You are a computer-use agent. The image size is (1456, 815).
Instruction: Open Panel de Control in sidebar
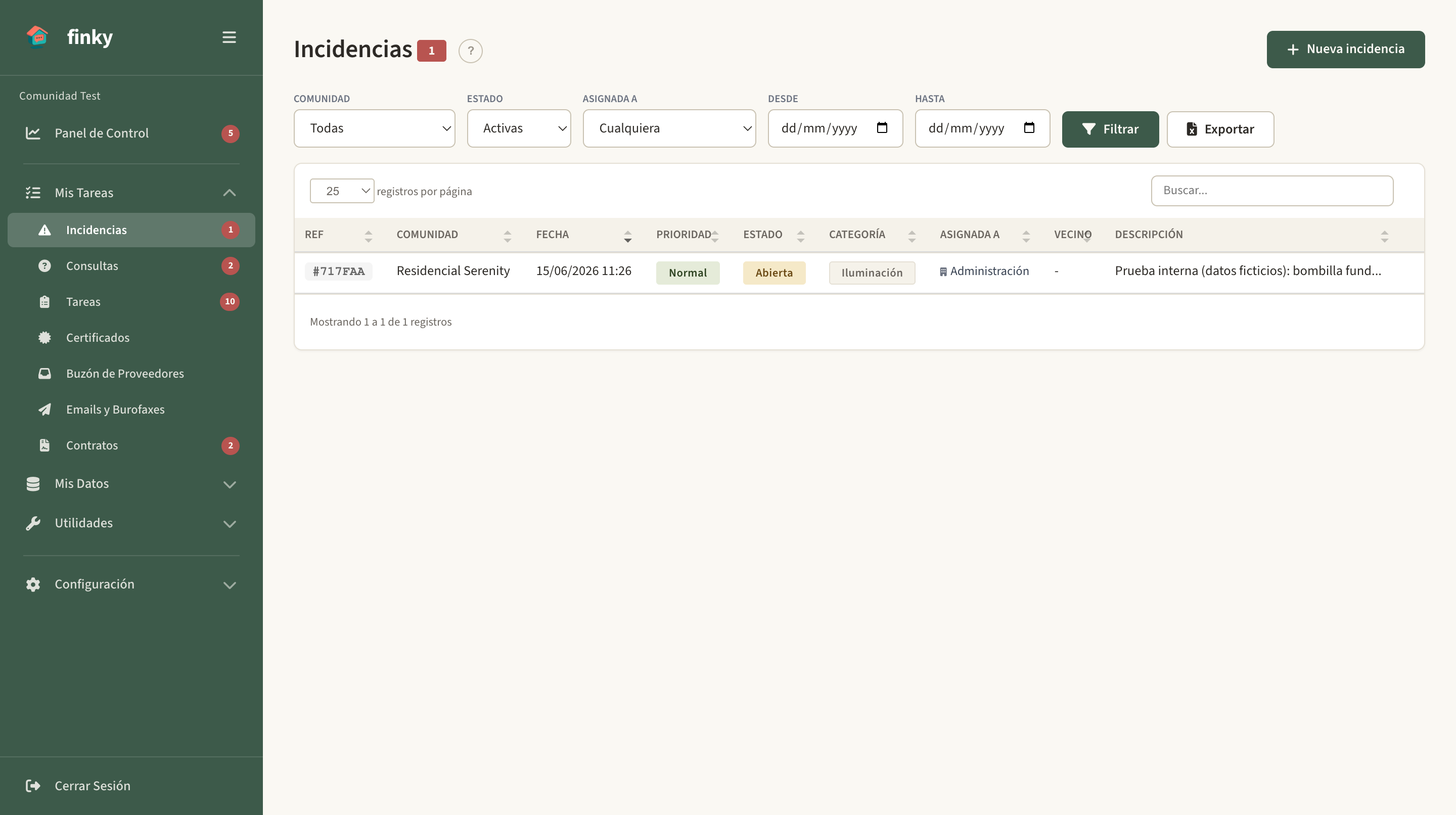[131, 133]
